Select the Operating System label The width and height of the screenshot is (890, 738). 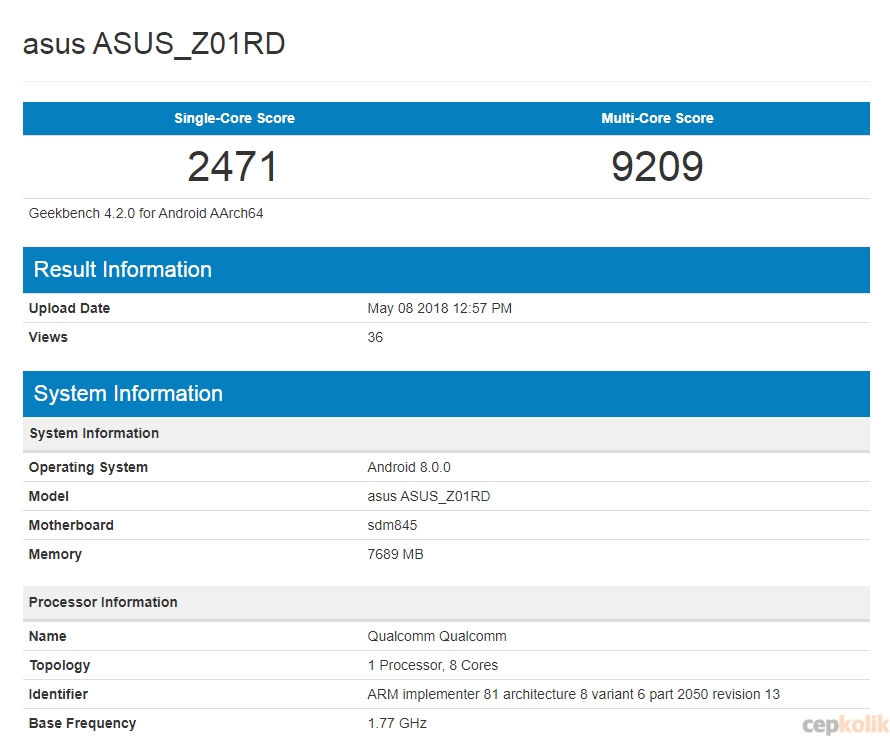[88, 467]
